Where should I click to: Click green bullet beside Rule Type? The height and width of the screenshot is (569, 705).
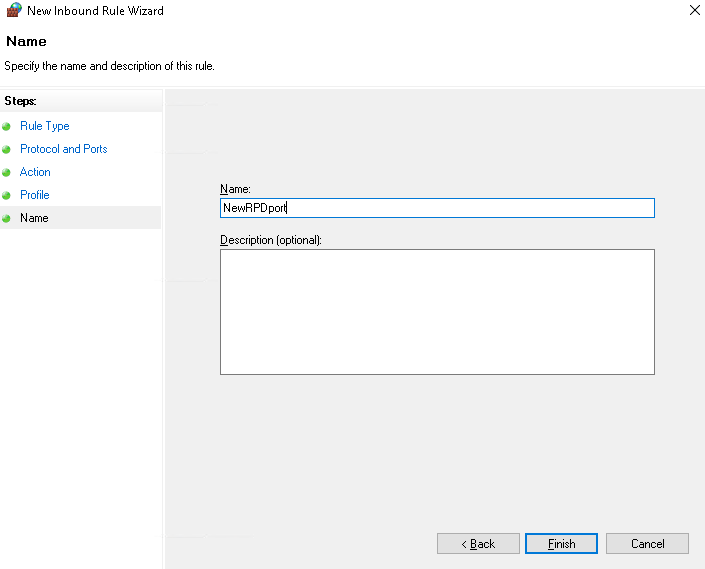7,127
